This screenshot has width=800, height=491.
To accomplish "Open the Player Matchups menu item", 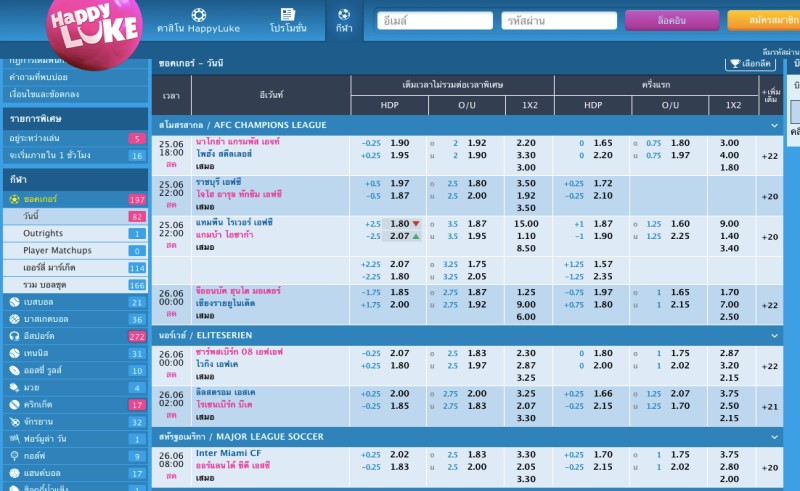I will pyautogui.click(x=76, y=251).
